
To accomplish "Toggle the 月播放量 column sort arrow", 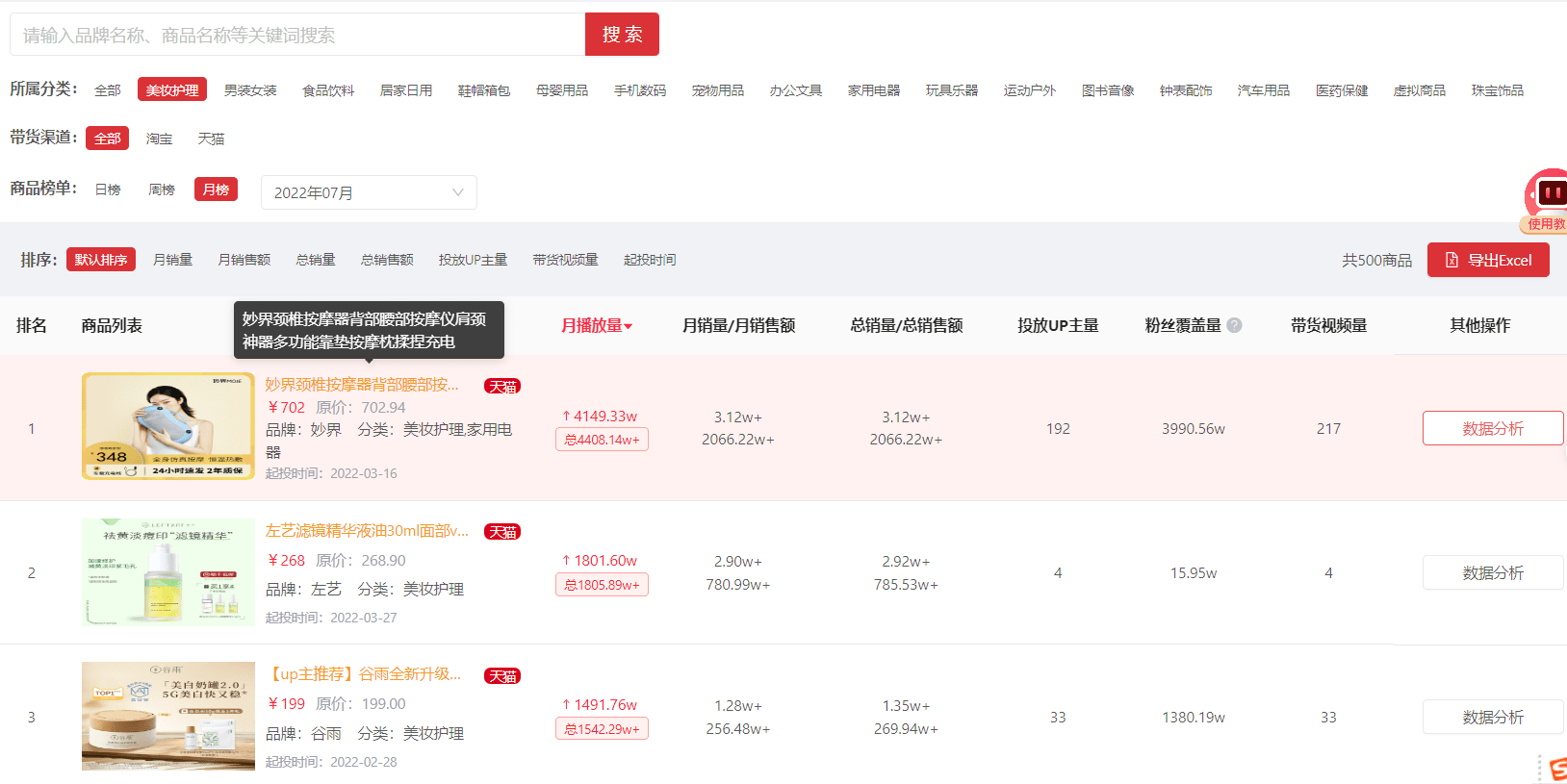I will pyautogui.click(x=629, y=326).
